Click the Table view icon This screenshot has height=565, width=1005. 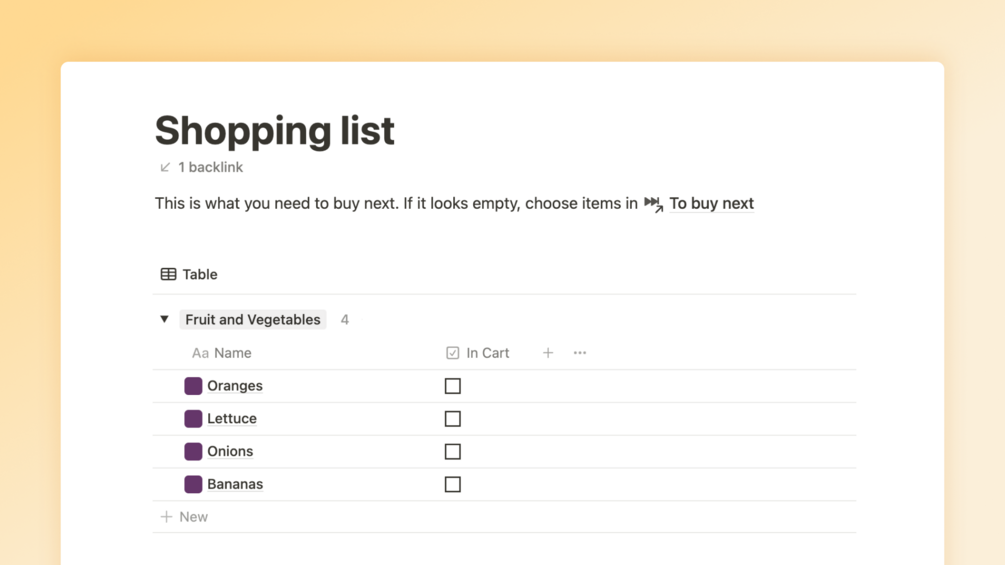pyautogui.click(x=168, y=274)
